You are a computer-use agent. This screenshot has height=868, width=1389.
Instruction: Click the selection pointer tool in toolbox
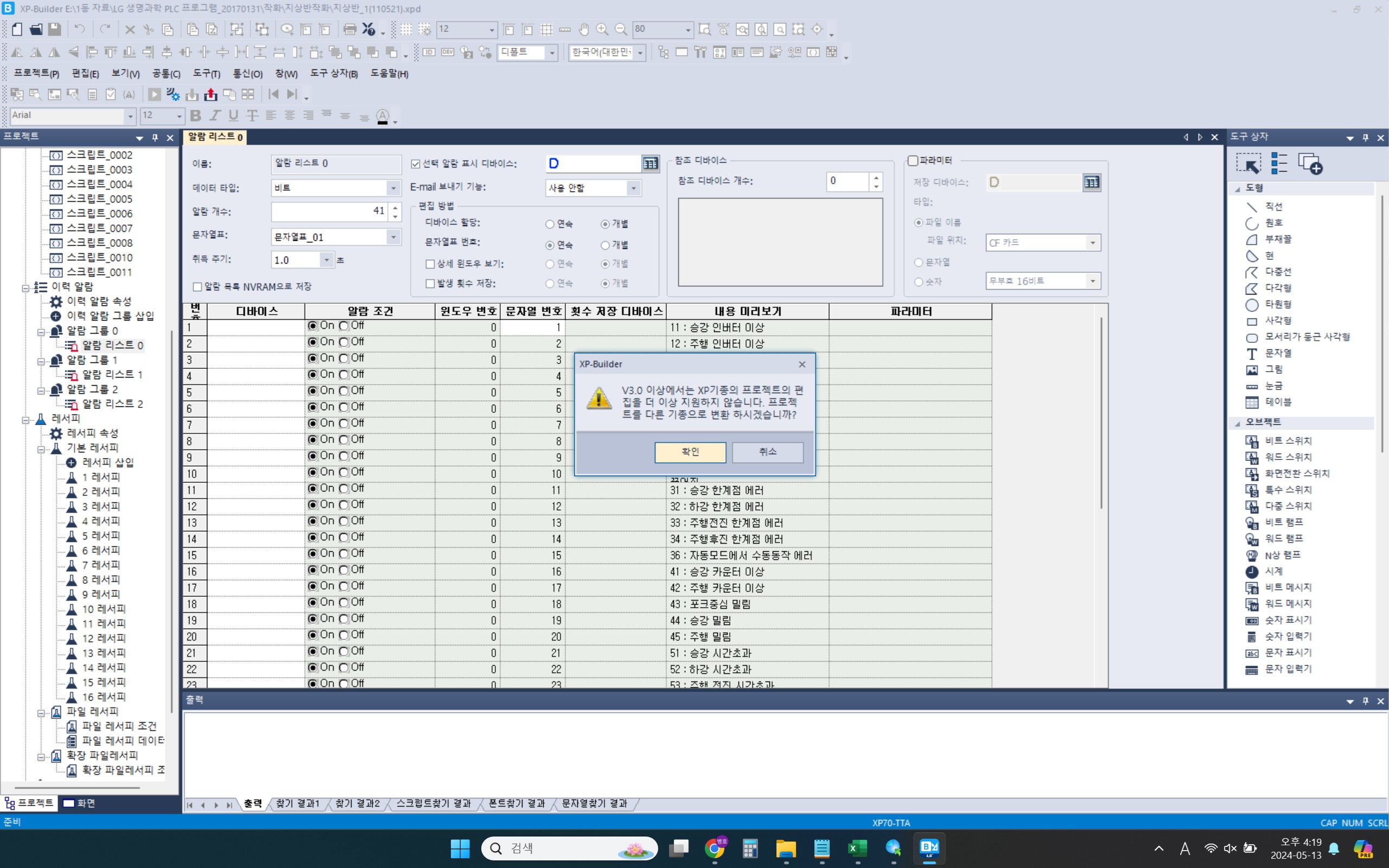[1249, 164]
